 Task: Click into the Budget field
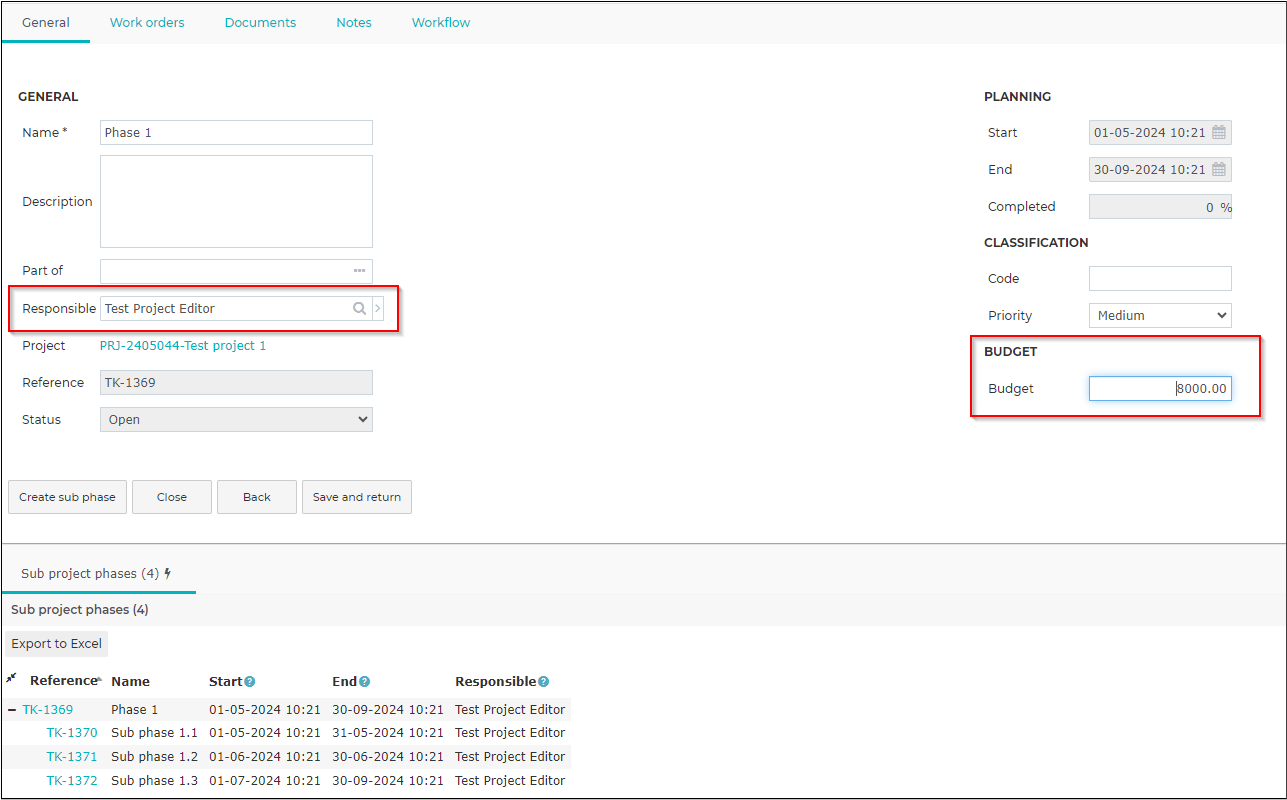pyautogui.click(x=1160, y=388)
